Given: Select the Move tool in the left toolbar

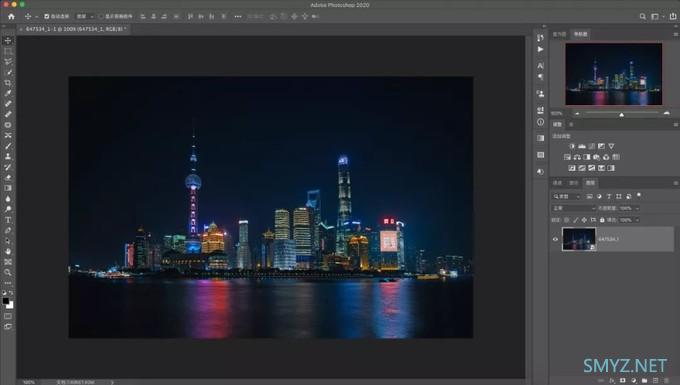Looking at the screenshot, I should click(8, 41).
